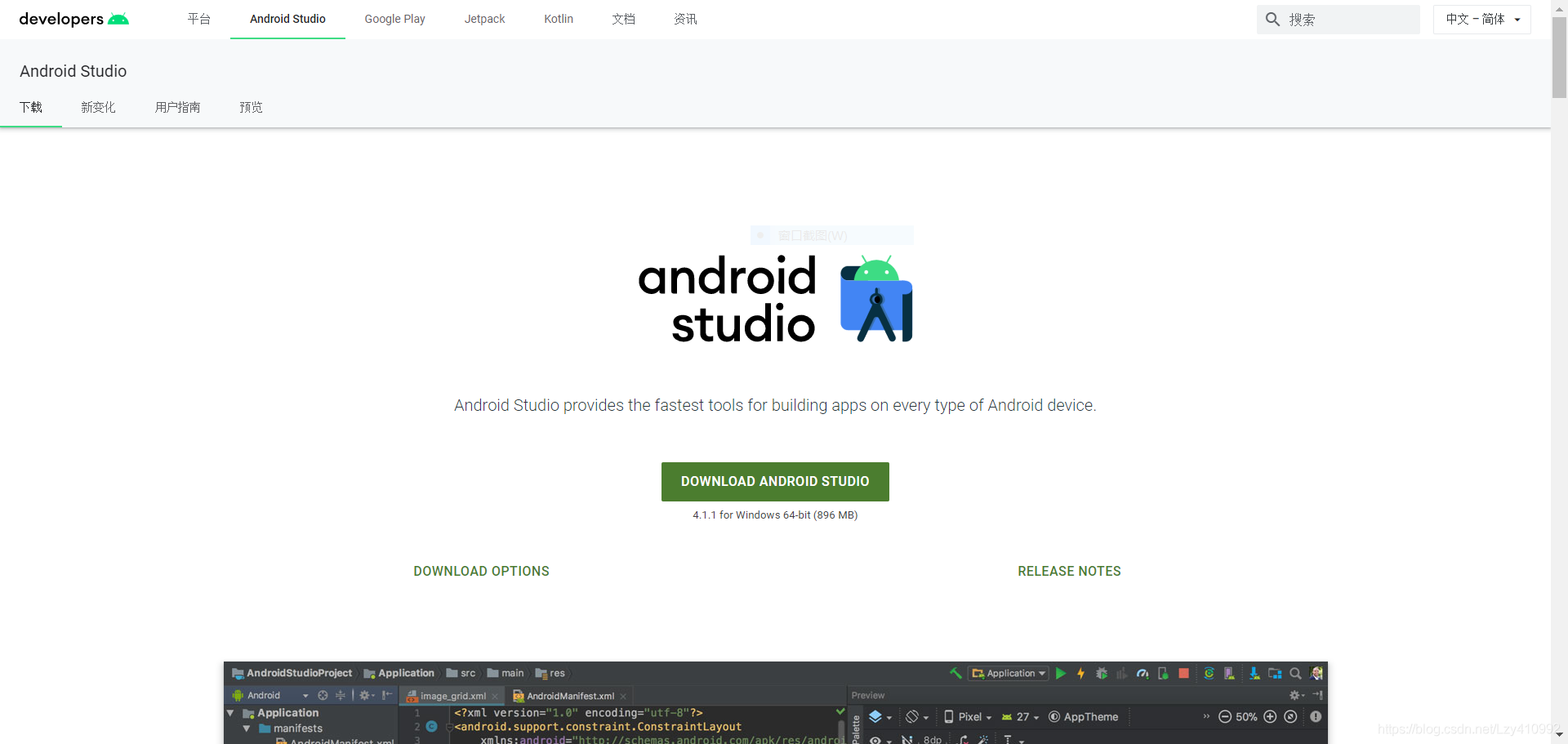Image resolution: width=1568 pixels, height=744 pixels.
Task: Close the image_grid.xml editor tab
Action: pyautogui.click(x=495, y=697)
